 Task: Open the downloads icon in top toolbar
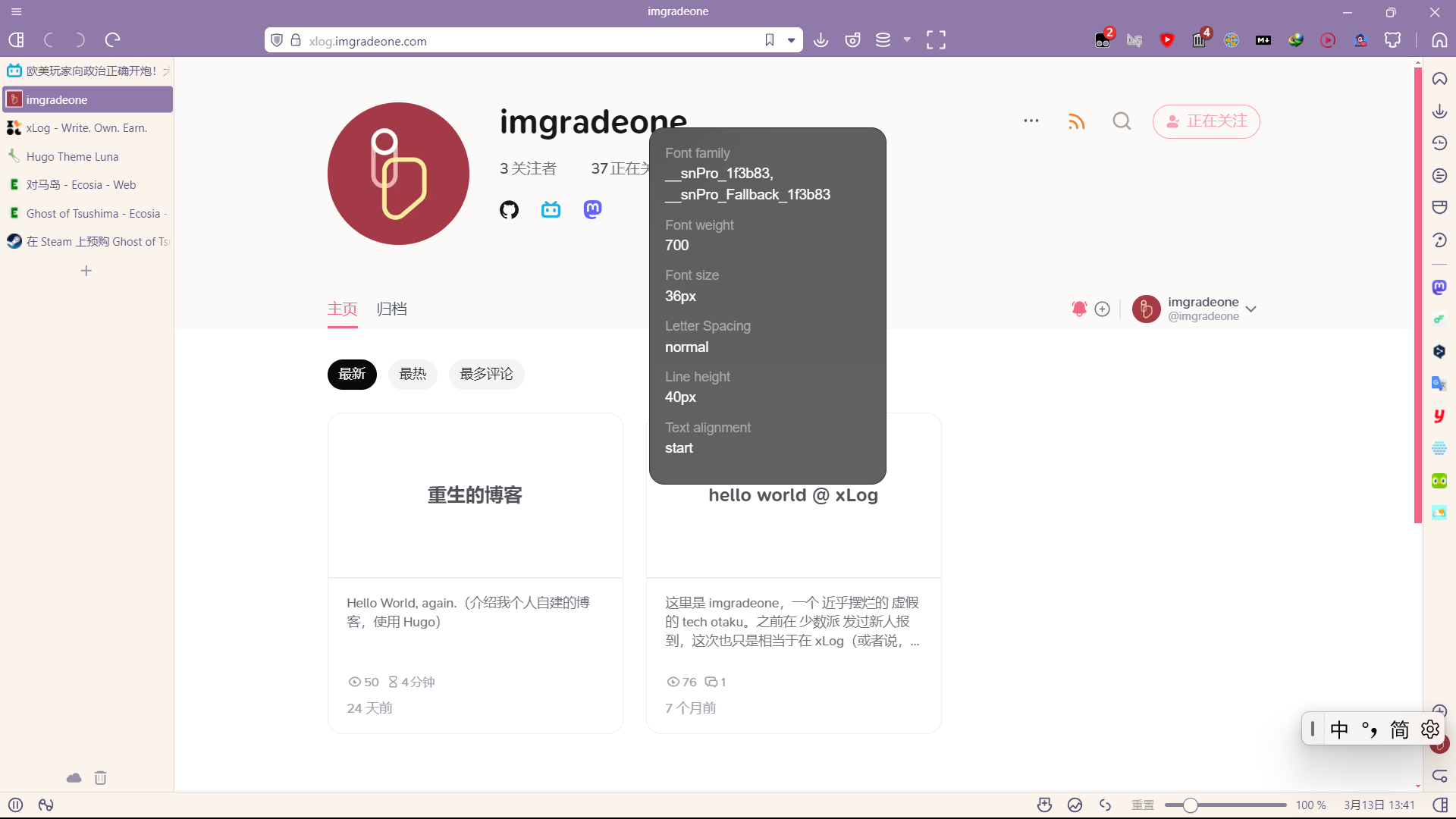tap(821, 40)
